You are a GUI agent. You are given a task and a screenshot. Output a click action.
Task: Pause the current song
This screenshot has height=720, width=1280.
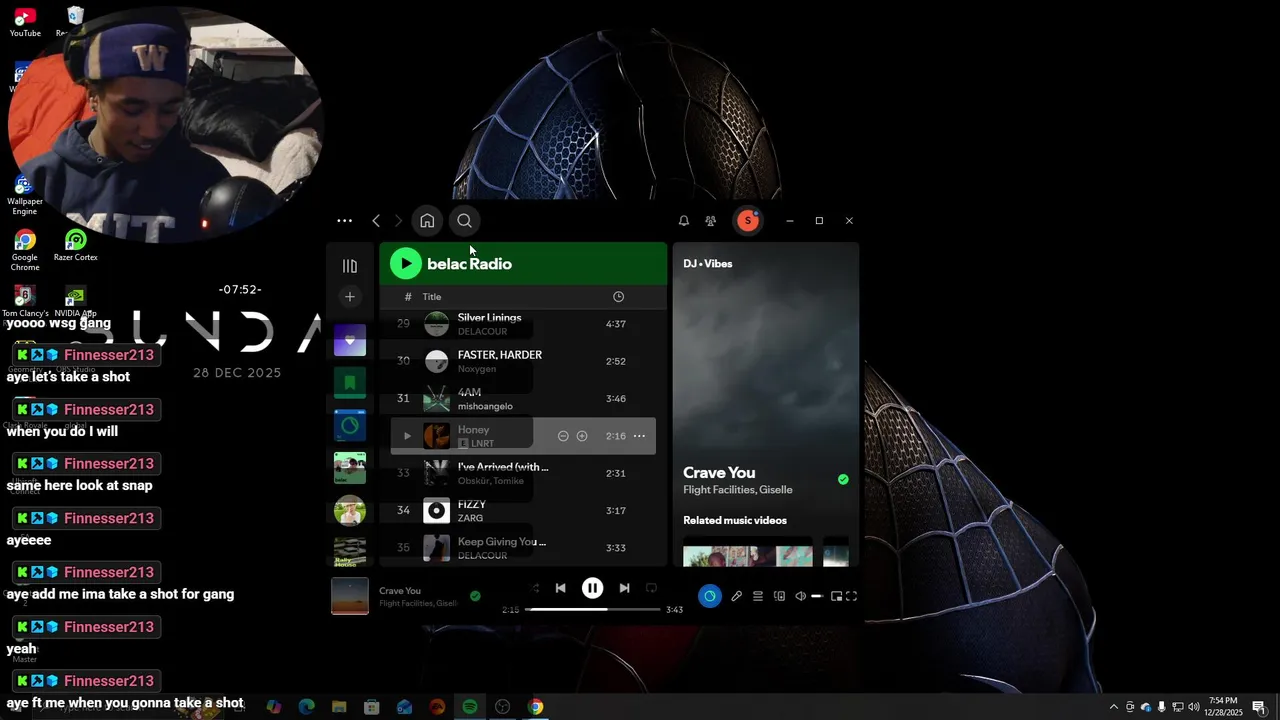593,588
